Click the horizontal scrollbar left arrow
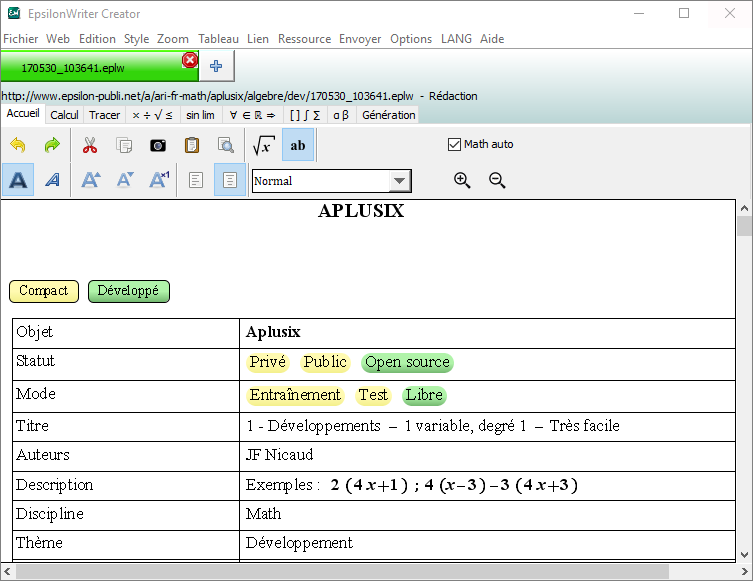The height and width of the screenshot is (581, 753). point(7,572)
